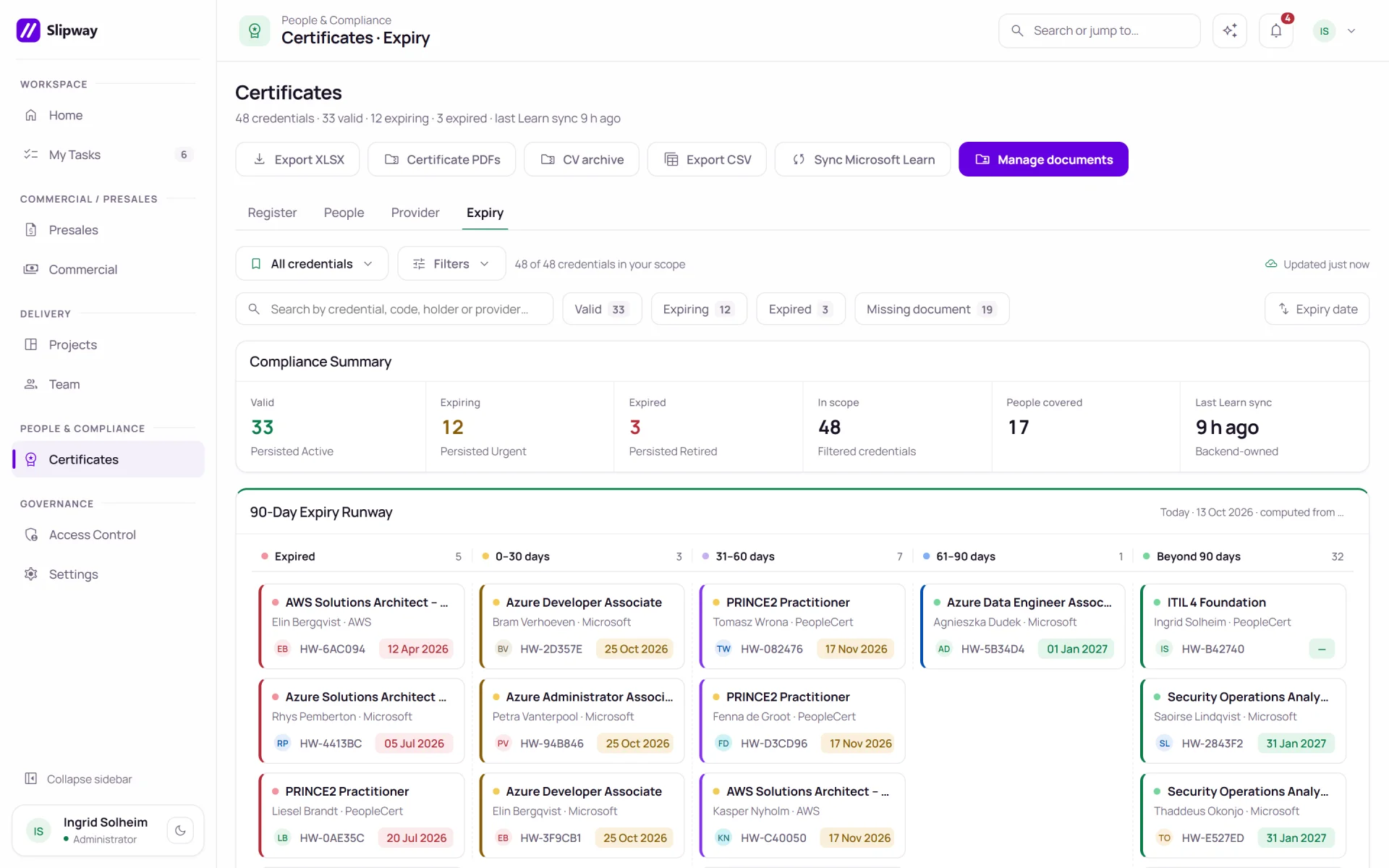Expand the user account menu chevron
The height and width of the screenshot is (868, 1389).
coord(1351,31)
